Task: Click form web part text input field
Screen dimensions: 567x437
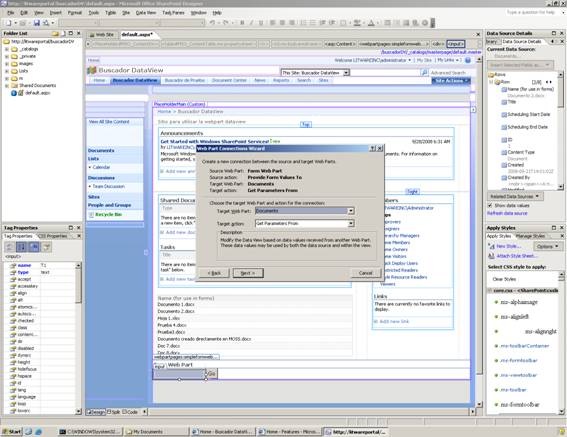Action: [x=179, y=374]
